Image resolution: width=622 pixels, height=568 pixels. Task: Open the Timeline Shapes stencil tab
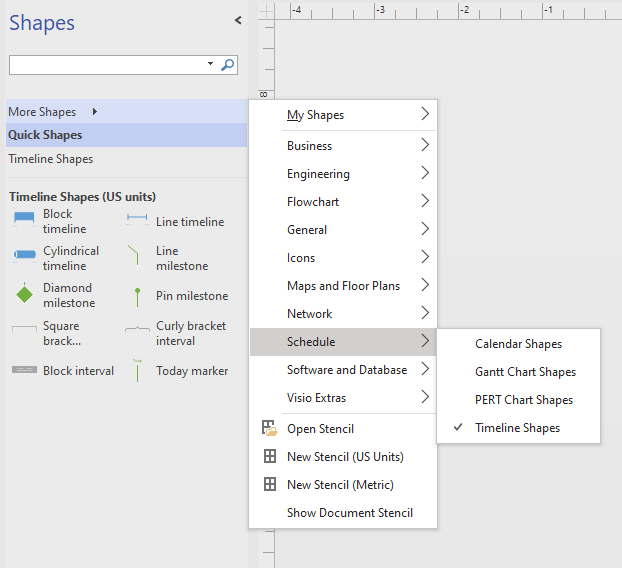pyautogui.click(x=126, y=159)
